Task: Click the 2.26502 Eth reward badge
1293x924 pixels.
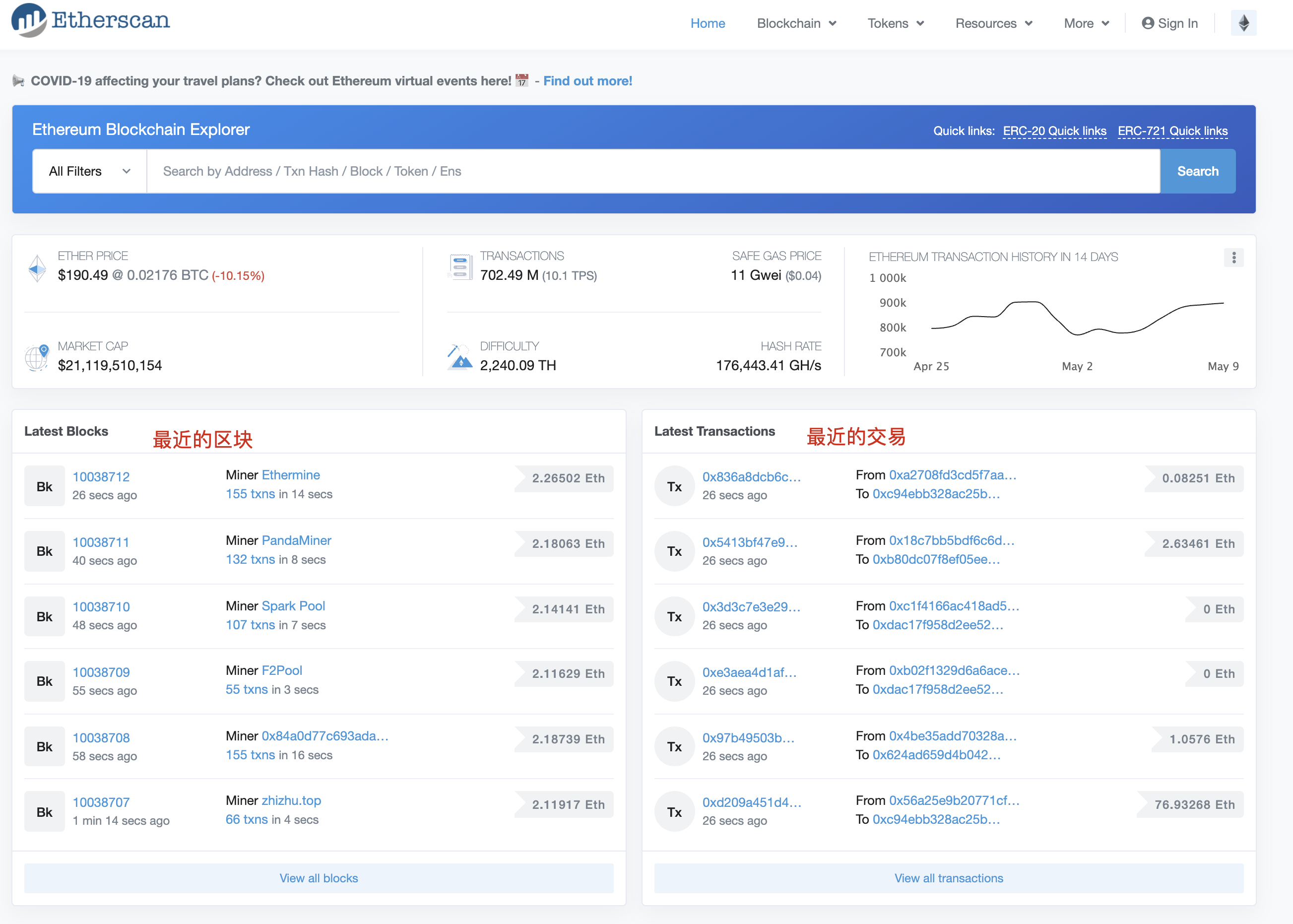Action: pos(564,478)
